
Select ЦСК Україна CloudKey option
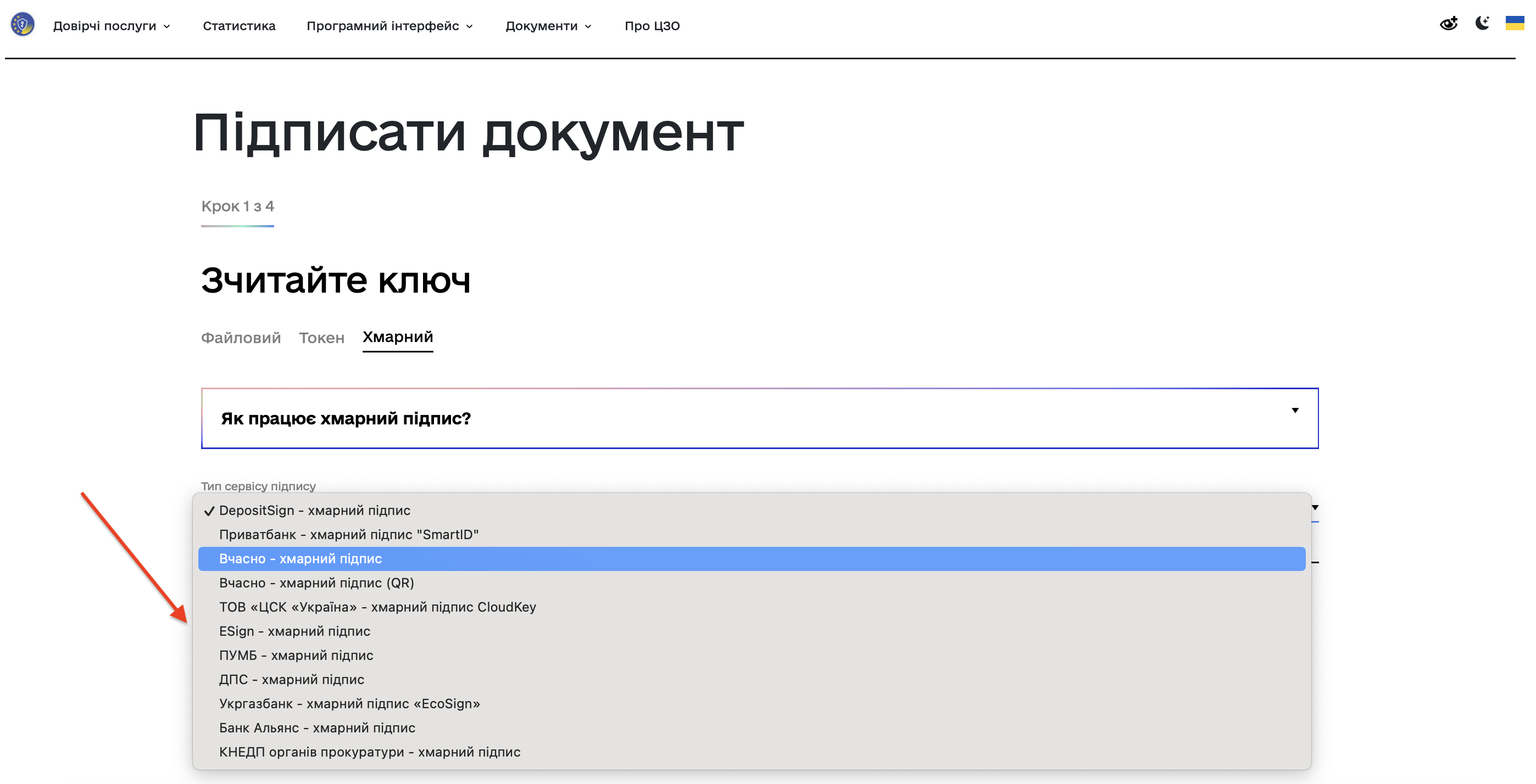click(377, 607)
